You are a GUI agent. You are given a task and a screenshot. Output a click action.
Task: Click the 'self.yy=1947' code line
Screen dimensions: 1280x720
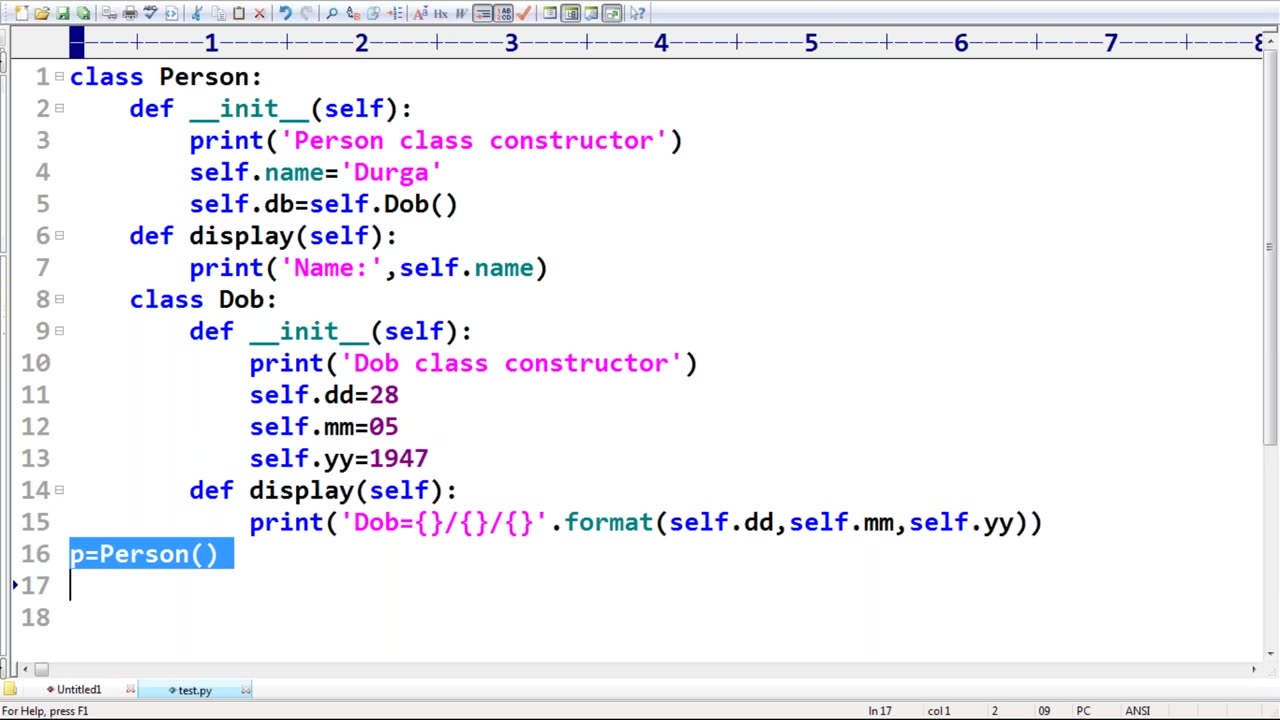(x=339, y=458)
